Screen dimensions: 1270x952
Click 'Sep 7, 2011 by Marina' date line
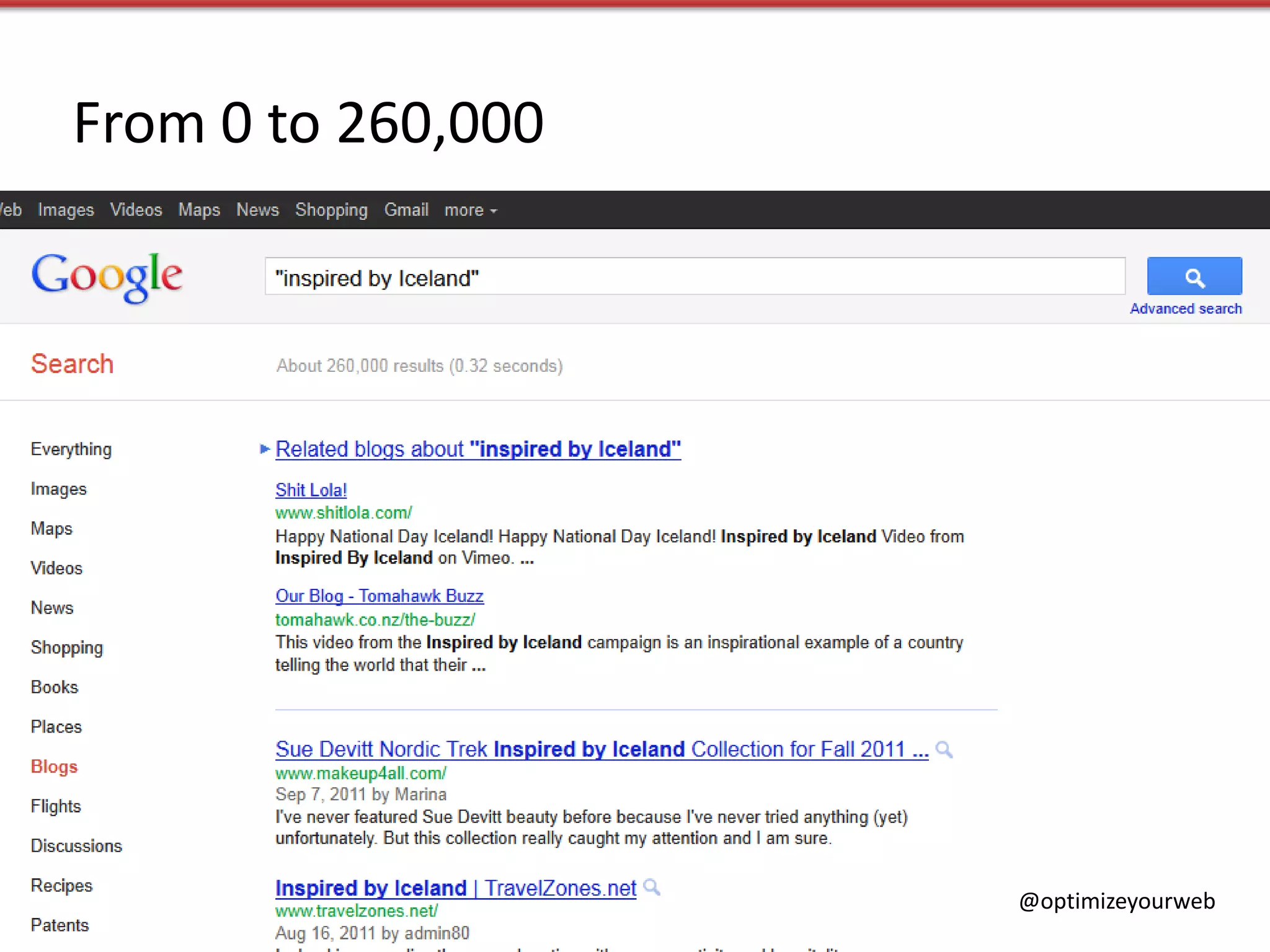[x=361, y=795]
